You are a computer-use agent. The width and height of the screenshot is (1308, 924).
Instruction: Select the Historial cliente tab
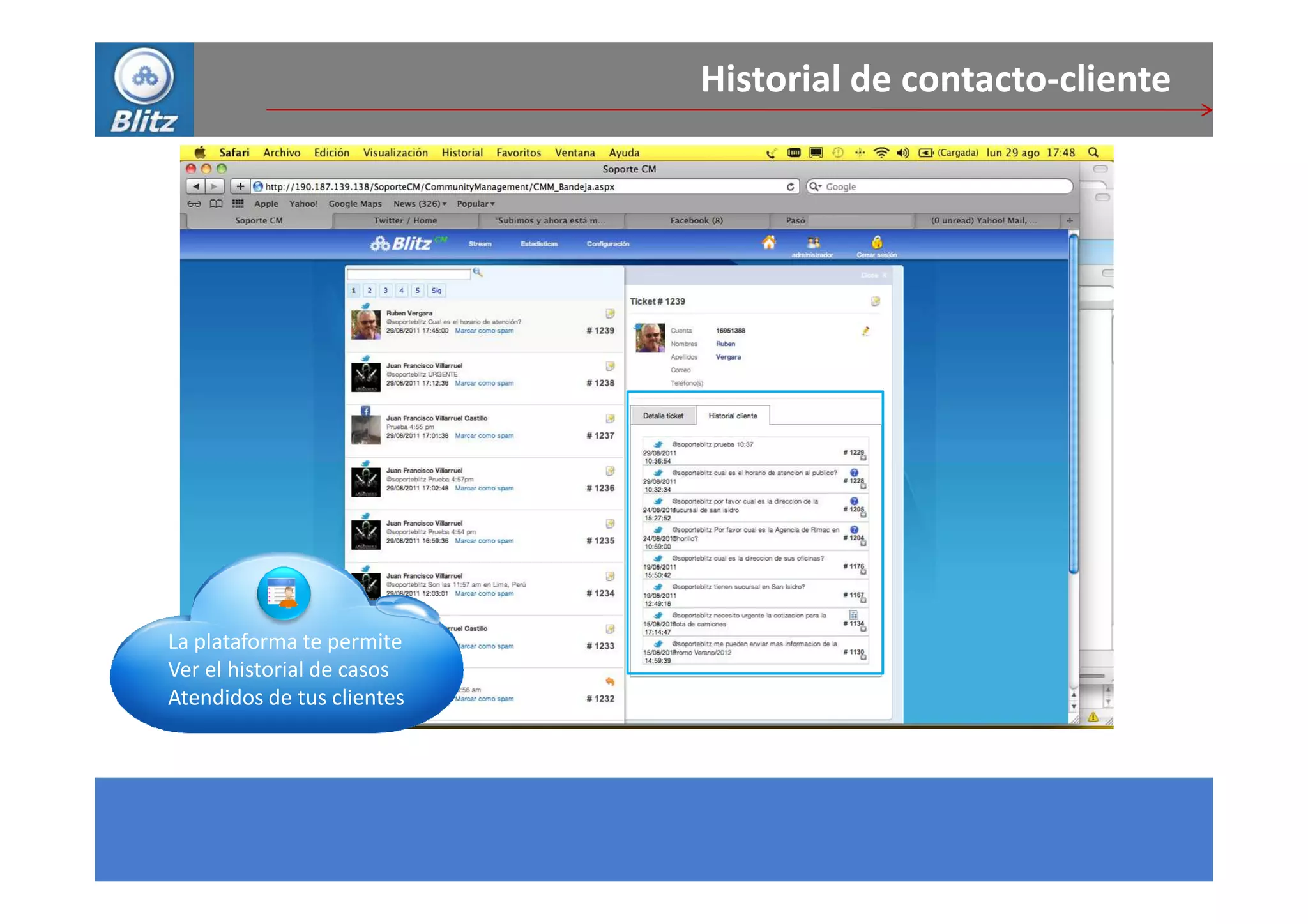pos(733,416)
